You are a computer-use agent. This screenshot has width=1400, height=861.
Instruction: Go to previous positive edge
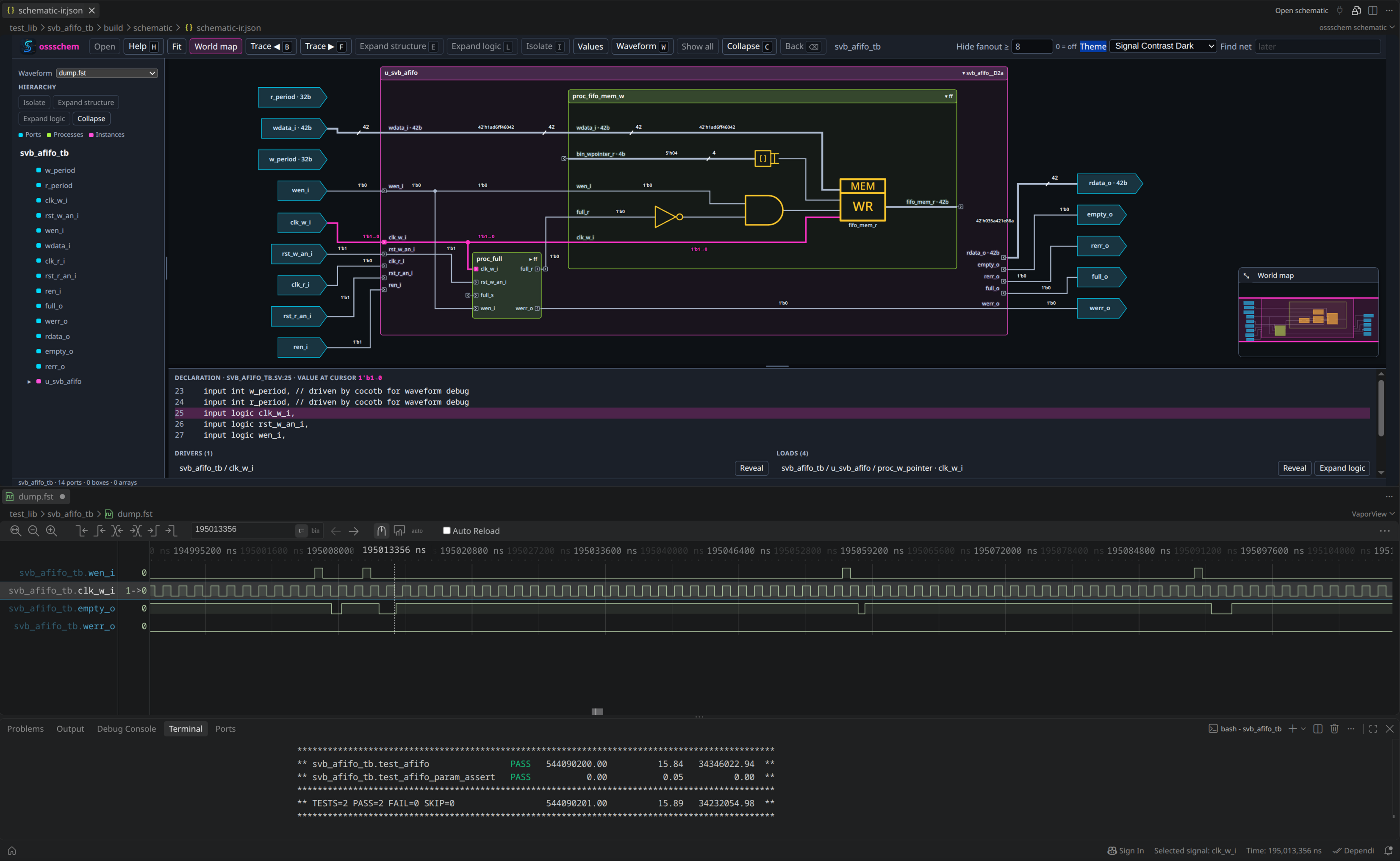[x=100, y=531]
